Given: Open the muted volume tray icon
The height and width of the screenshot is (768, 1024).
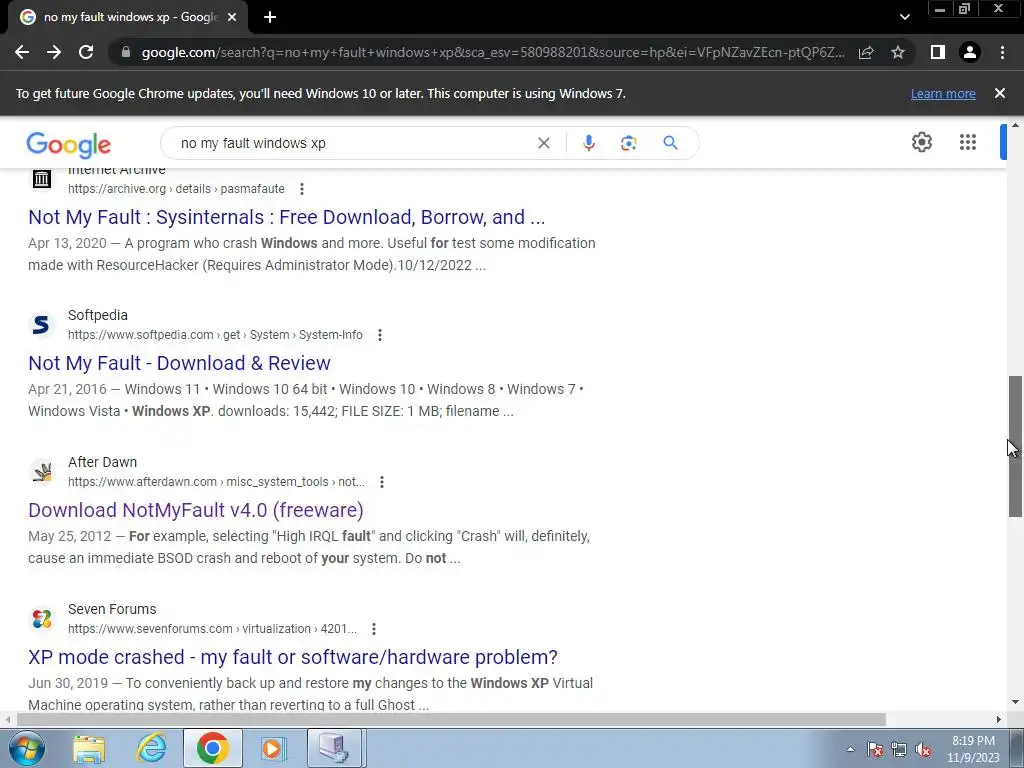Looking at the screenshot, I should 923,749.
